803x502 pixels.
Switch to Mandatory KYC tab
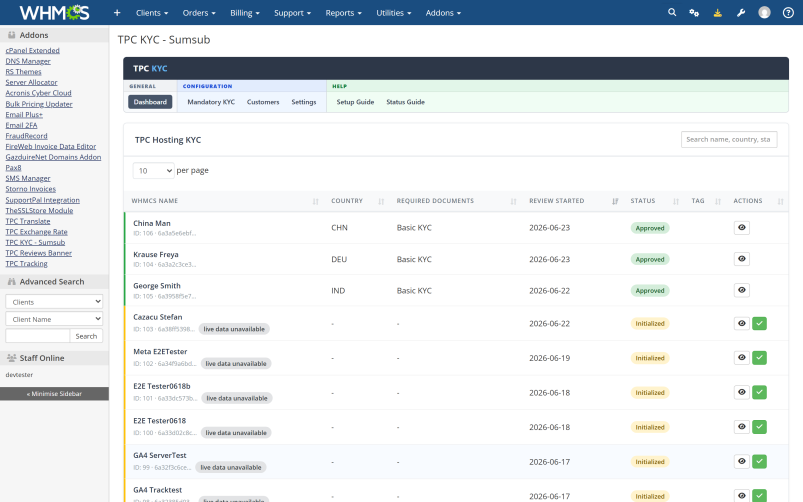[211, 102]
